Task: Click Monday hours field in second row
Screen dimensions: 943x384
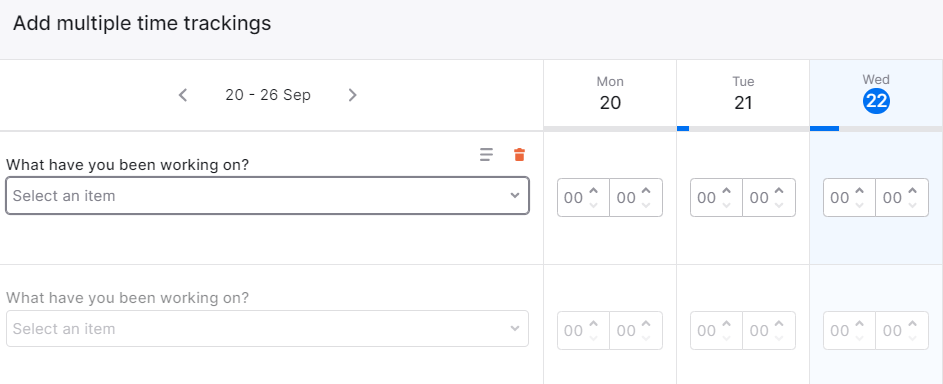Action: coord(583,331)
